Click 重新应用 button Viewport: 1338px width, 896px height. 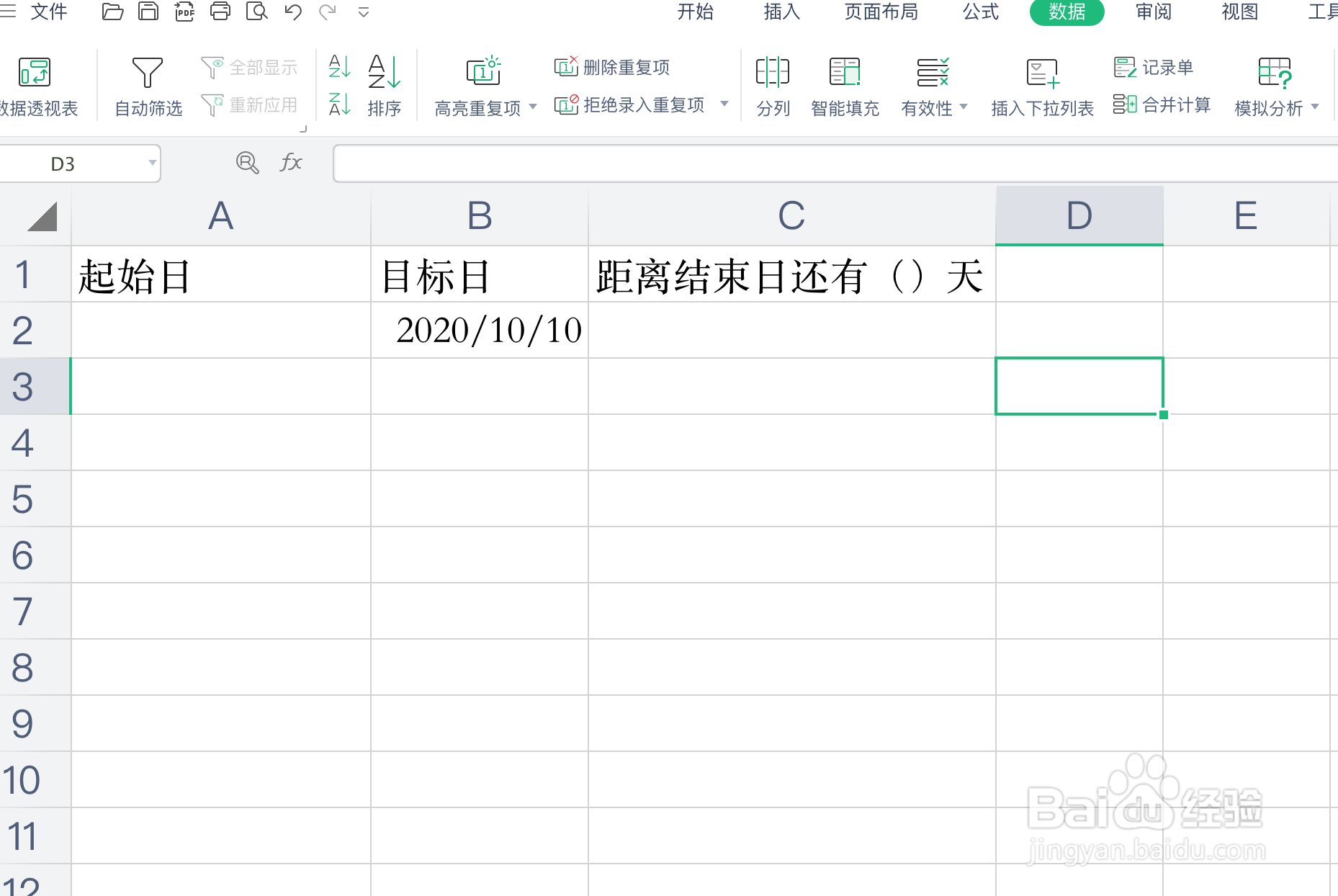pyautogui.click(x=249, y=105)
